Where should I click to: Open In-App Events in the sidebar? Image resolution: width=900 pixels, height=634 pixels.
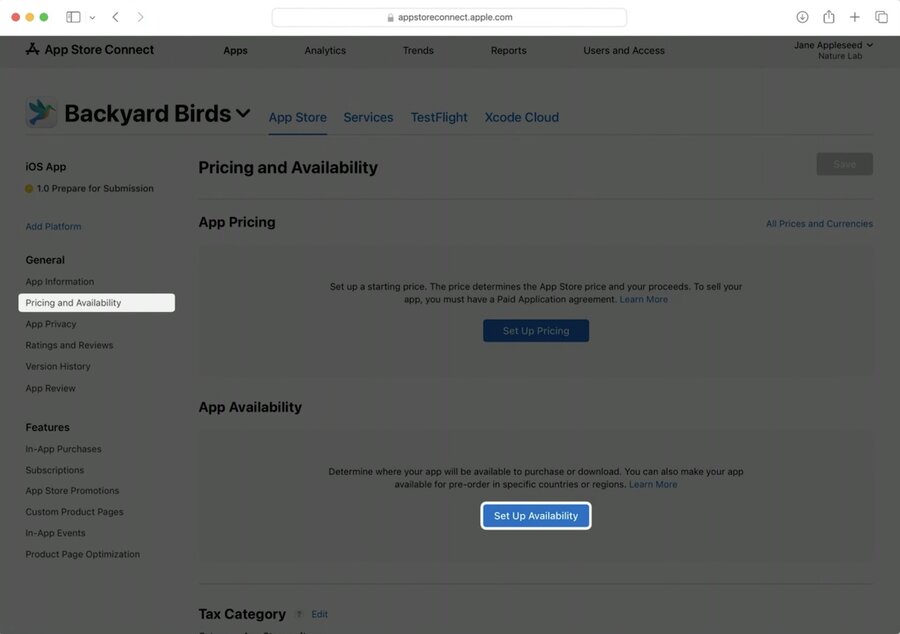(55, 533)
